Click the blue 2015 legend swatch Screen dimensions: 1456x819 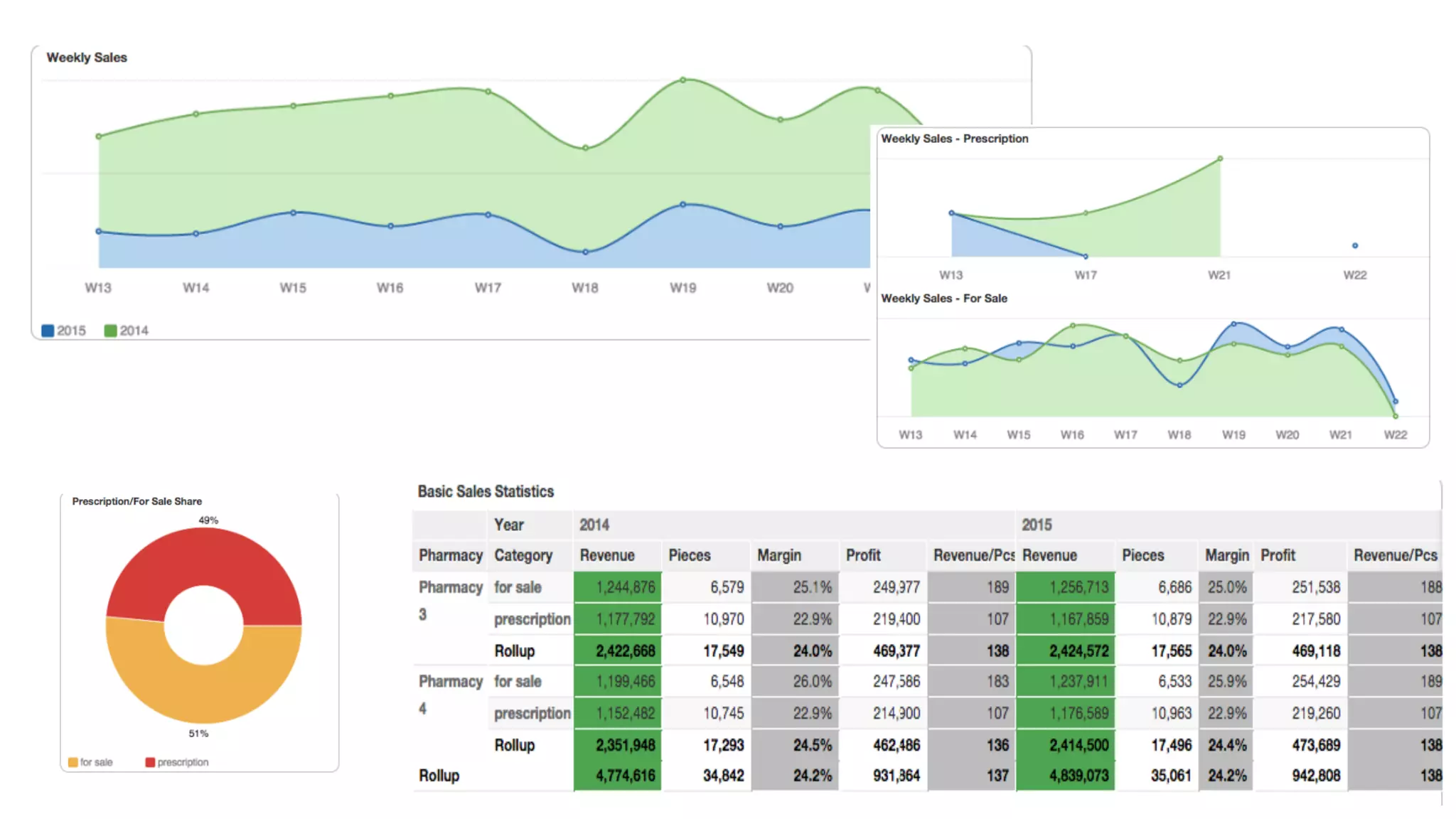[48, 331]
